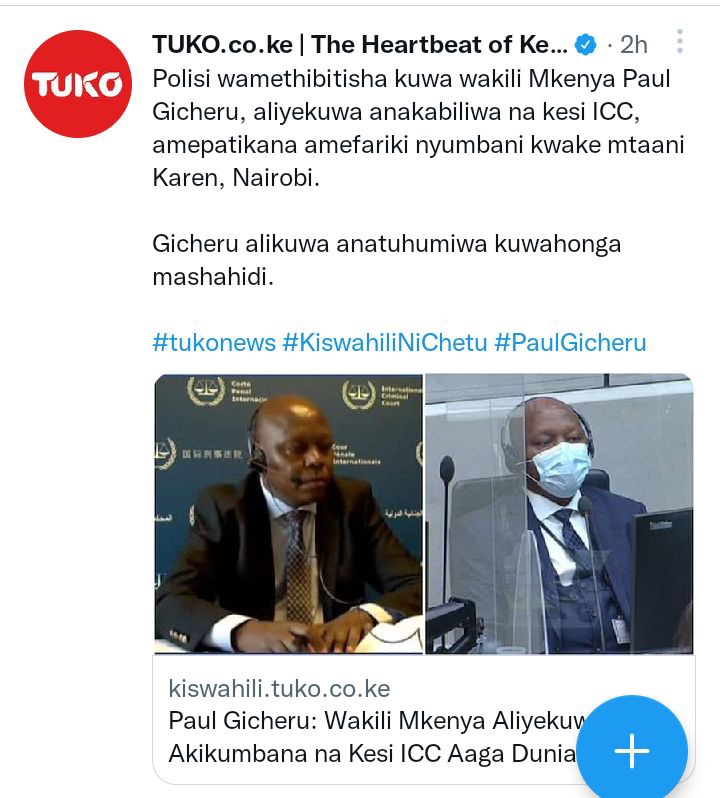The height and width of the screenshot is (798, 720).
Task: Tap the Akikumbana na Kesi ICC headline line
Action: click(372, 754)
